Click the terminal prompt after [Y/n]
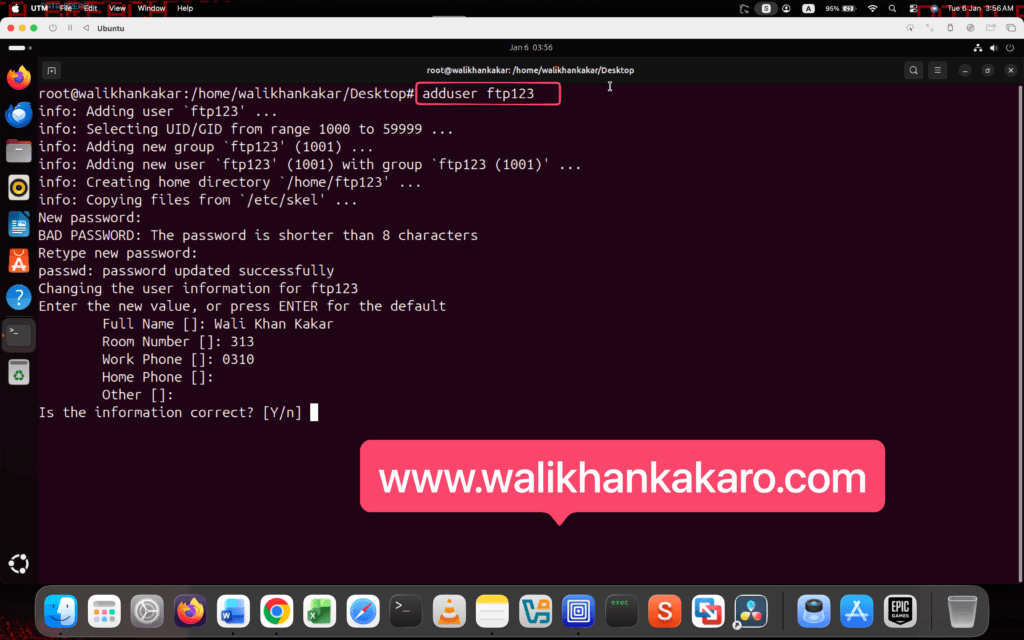Viewport: 1024px width, 640px height. tap(314, 412)
